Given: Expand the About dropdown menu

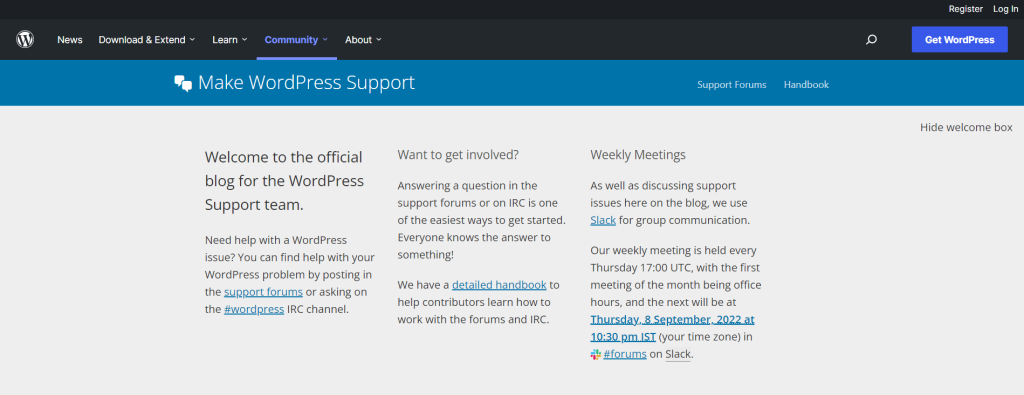Looking at the screenshot, I should click(364, 40).
